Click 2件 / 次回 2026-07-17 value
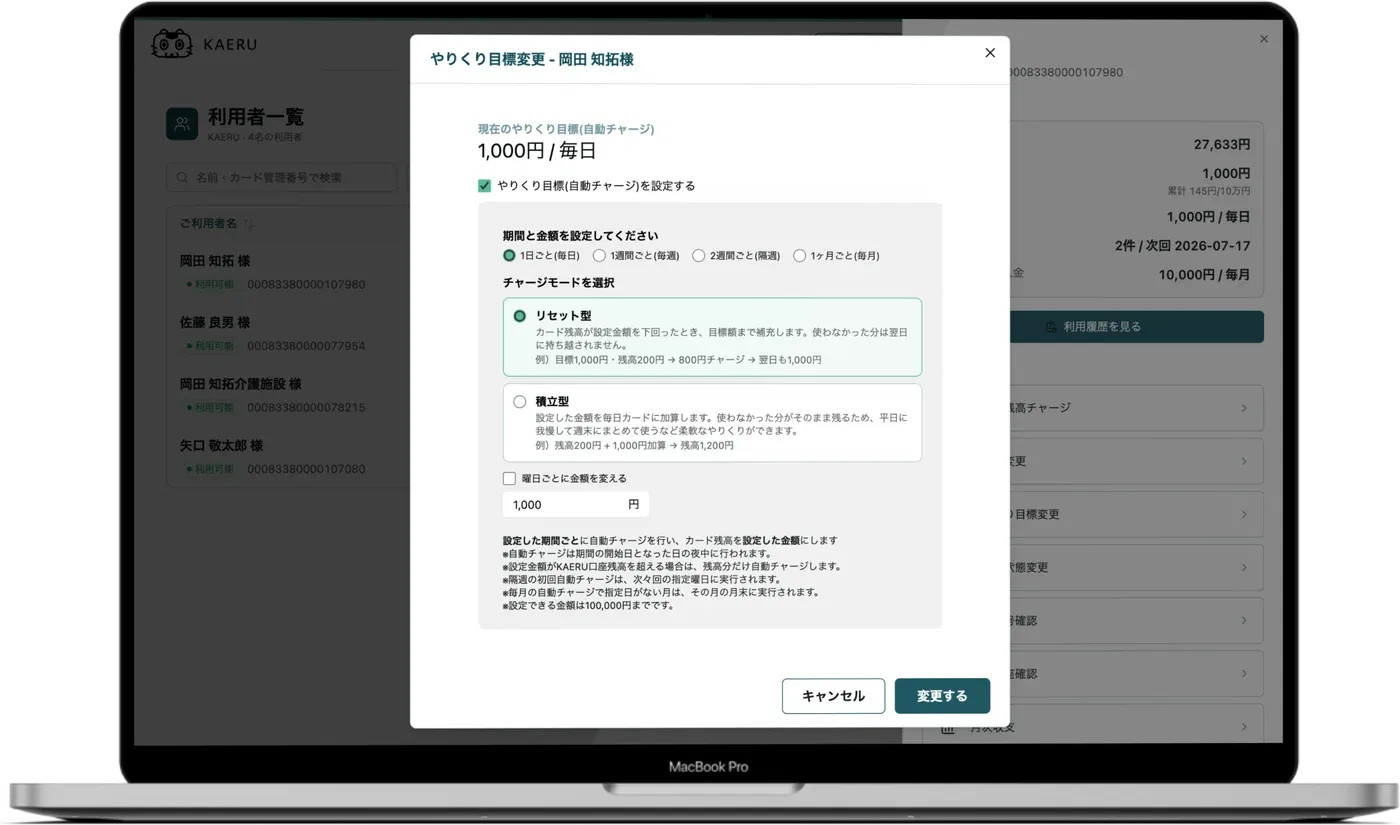 [1183, 245]
